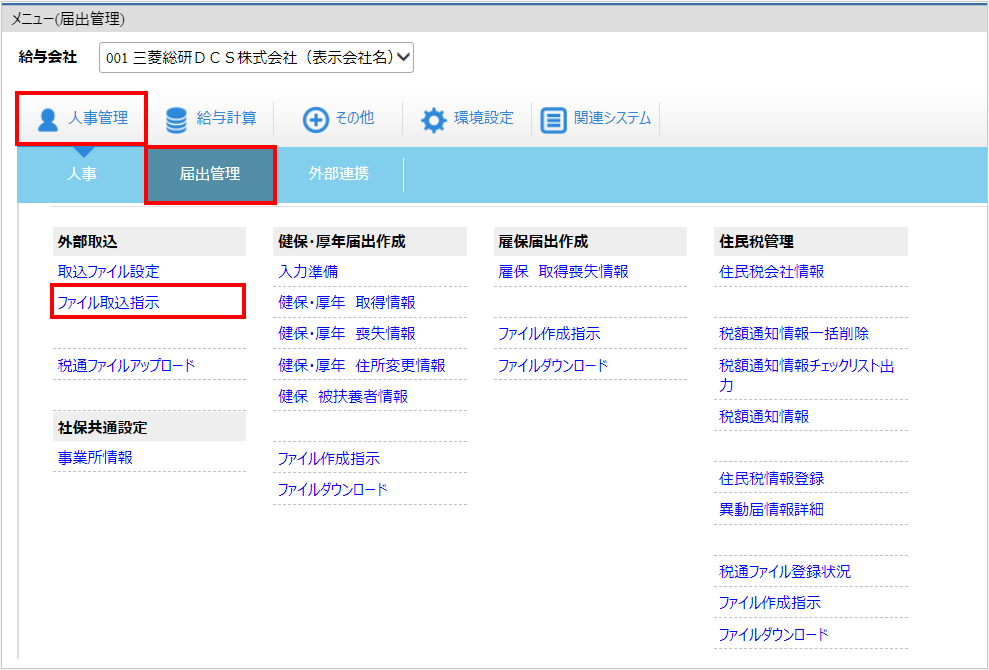Open 住民税情報登録 link
This screenshot has height=670, width=989.
(x=771, y=478)
